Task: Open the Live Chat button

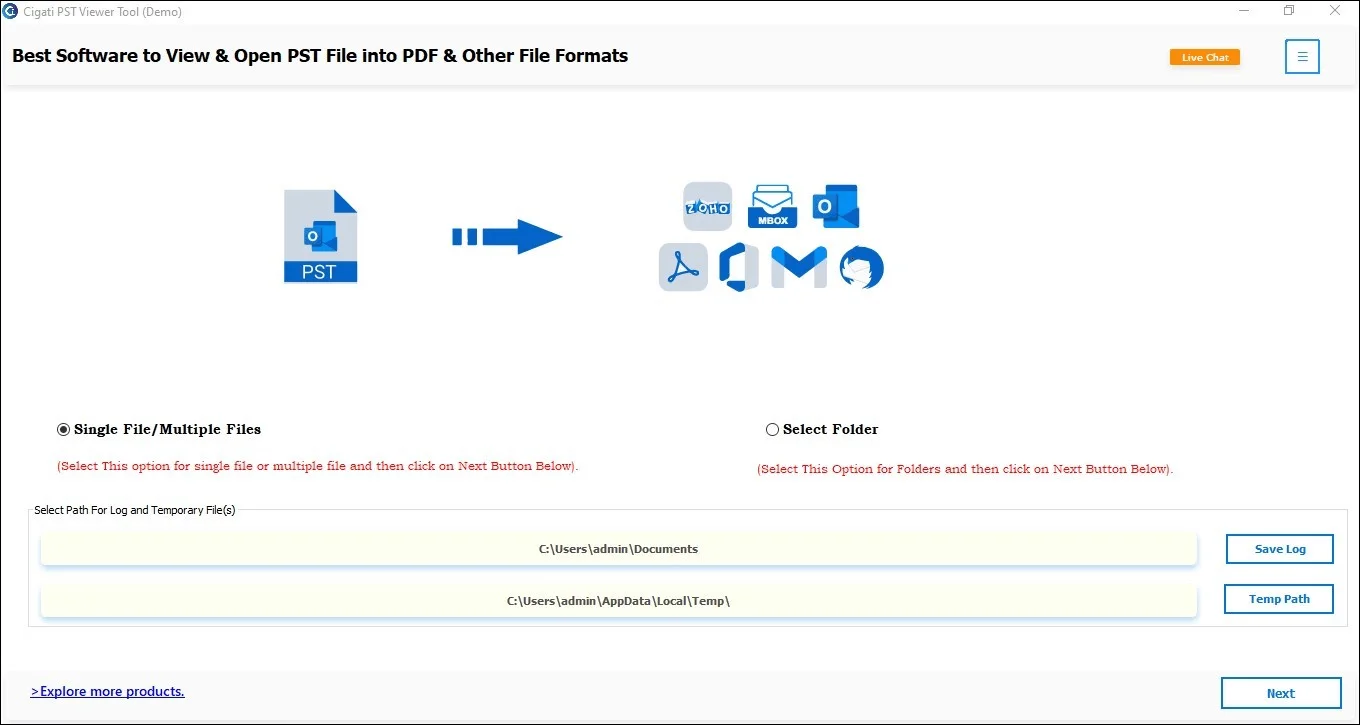Action: [x=1205, y=57]
